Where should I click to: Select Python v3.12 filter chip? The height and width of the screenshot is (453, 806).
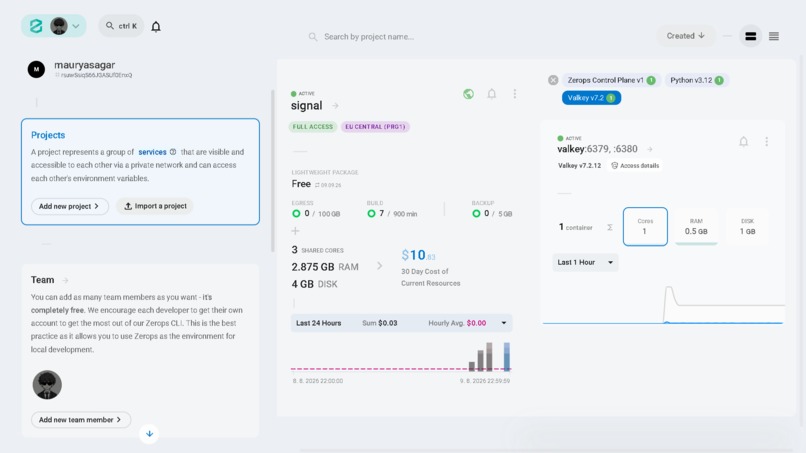(696, 80)
